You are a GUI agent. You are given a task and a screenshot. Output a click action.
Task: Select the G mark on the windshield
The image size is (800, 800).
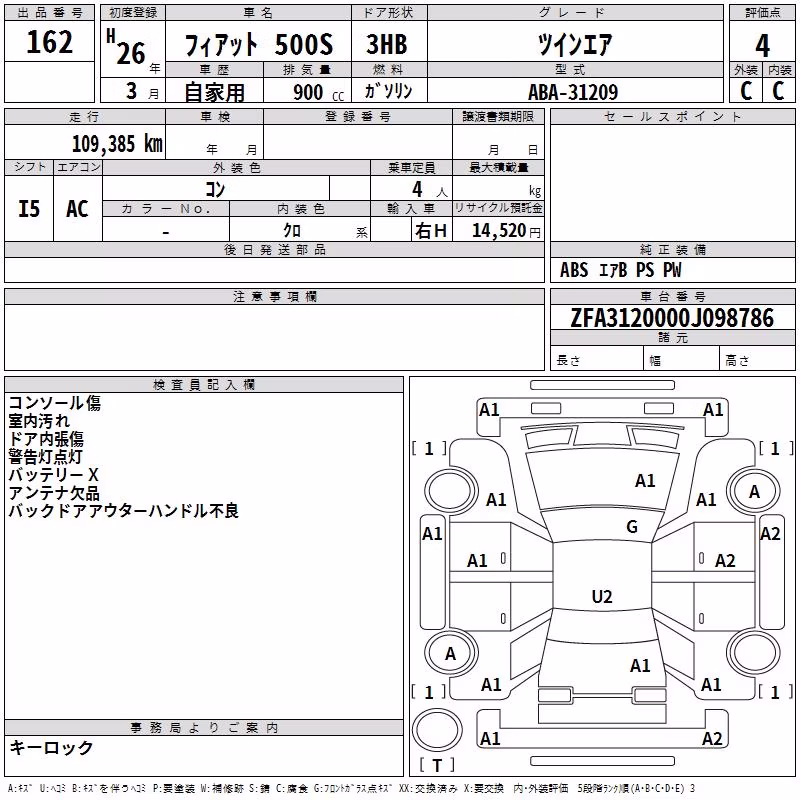click(x=632, y=527)
